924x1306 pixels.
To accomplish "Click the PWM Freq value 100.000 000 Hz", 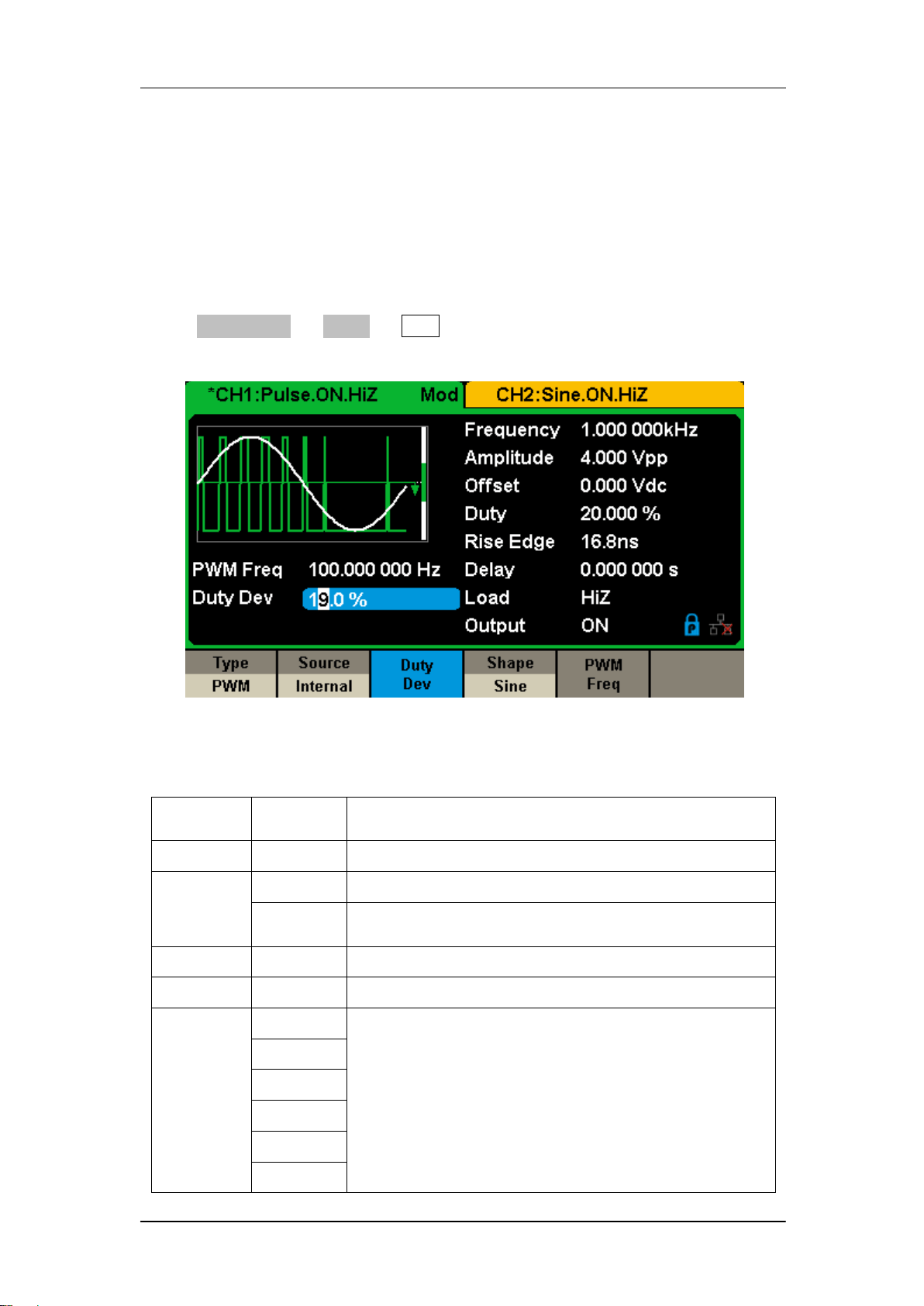I will pyautogui.click(x=374, y=570).
